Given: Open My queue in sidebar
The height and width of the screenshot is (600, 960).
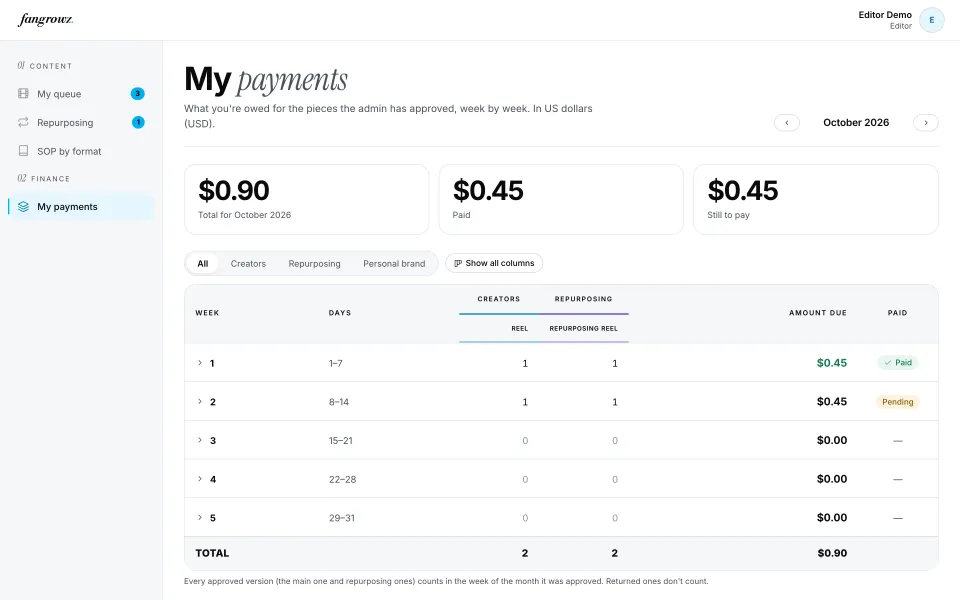Looking at the screenshot, I should 81,94.
